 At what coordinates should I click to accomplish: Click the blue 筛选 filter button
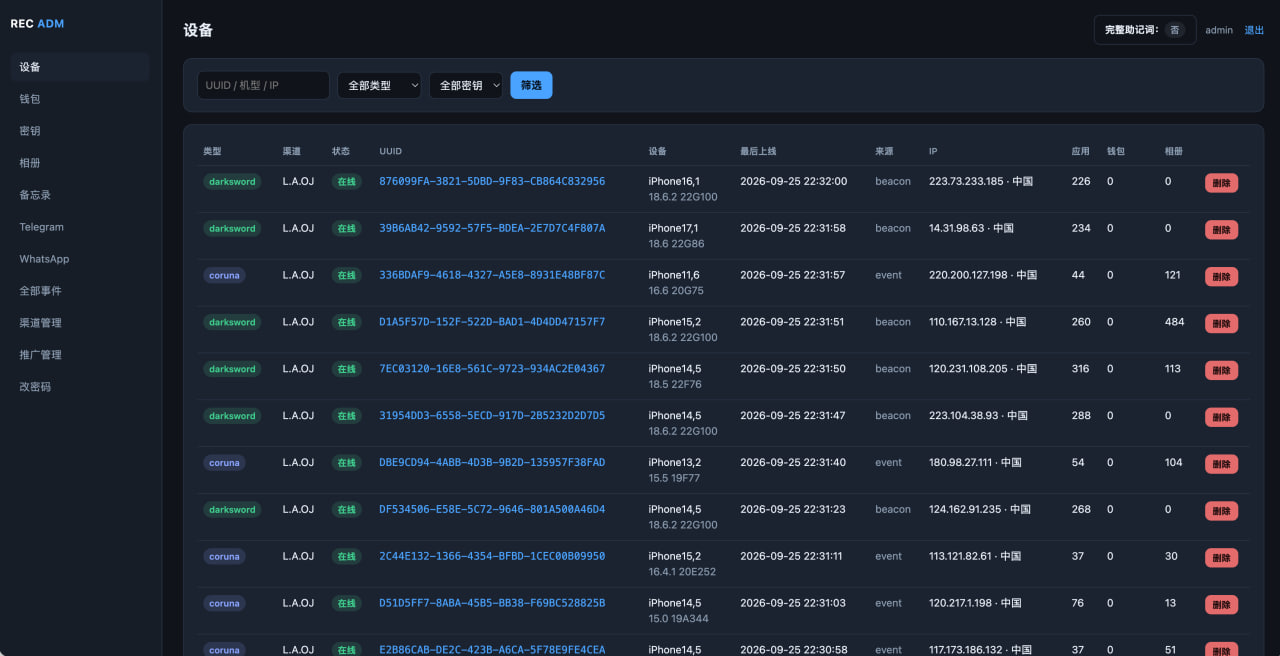pyautogui.click(x=531, y=85)
